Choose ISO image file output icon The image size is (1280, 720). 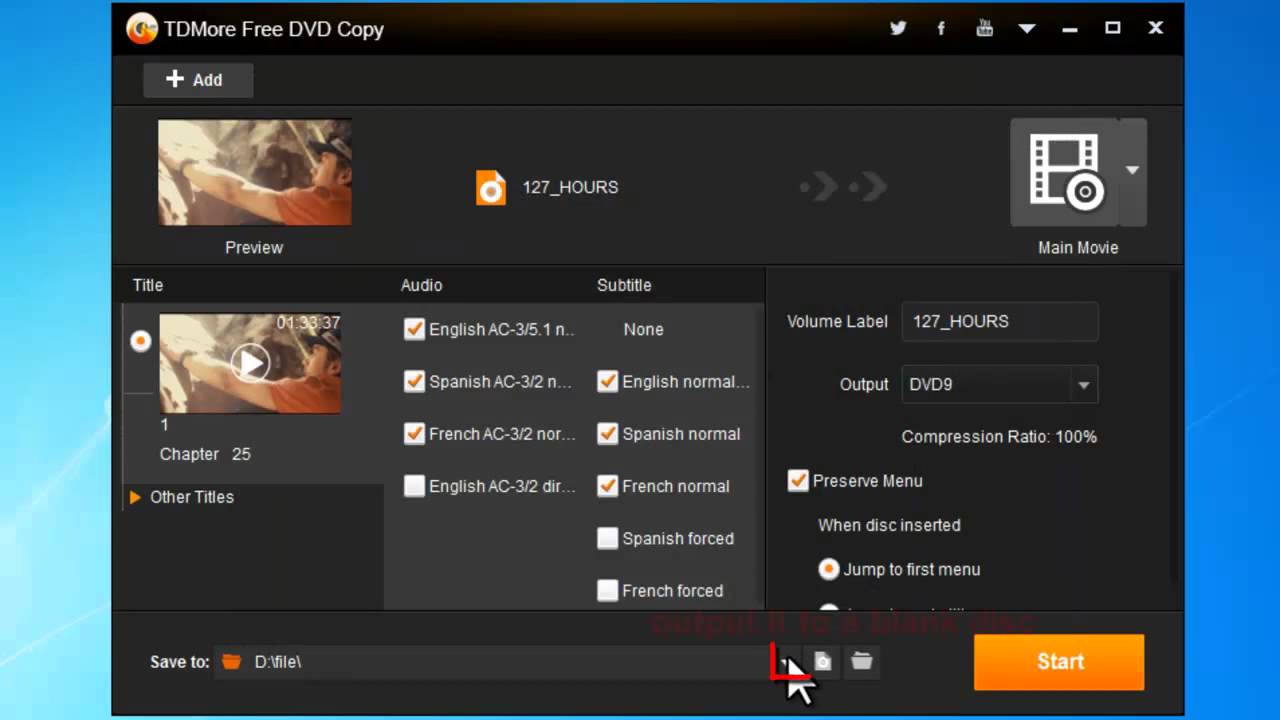pos(822,661)
